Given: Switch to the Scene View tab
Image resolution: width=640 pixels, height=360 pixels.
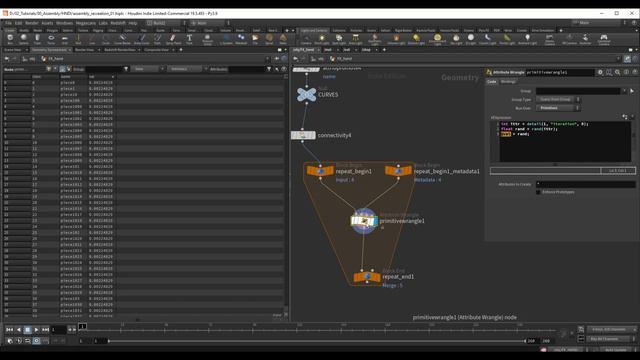Looking at the screenshot, I should 13,50.
